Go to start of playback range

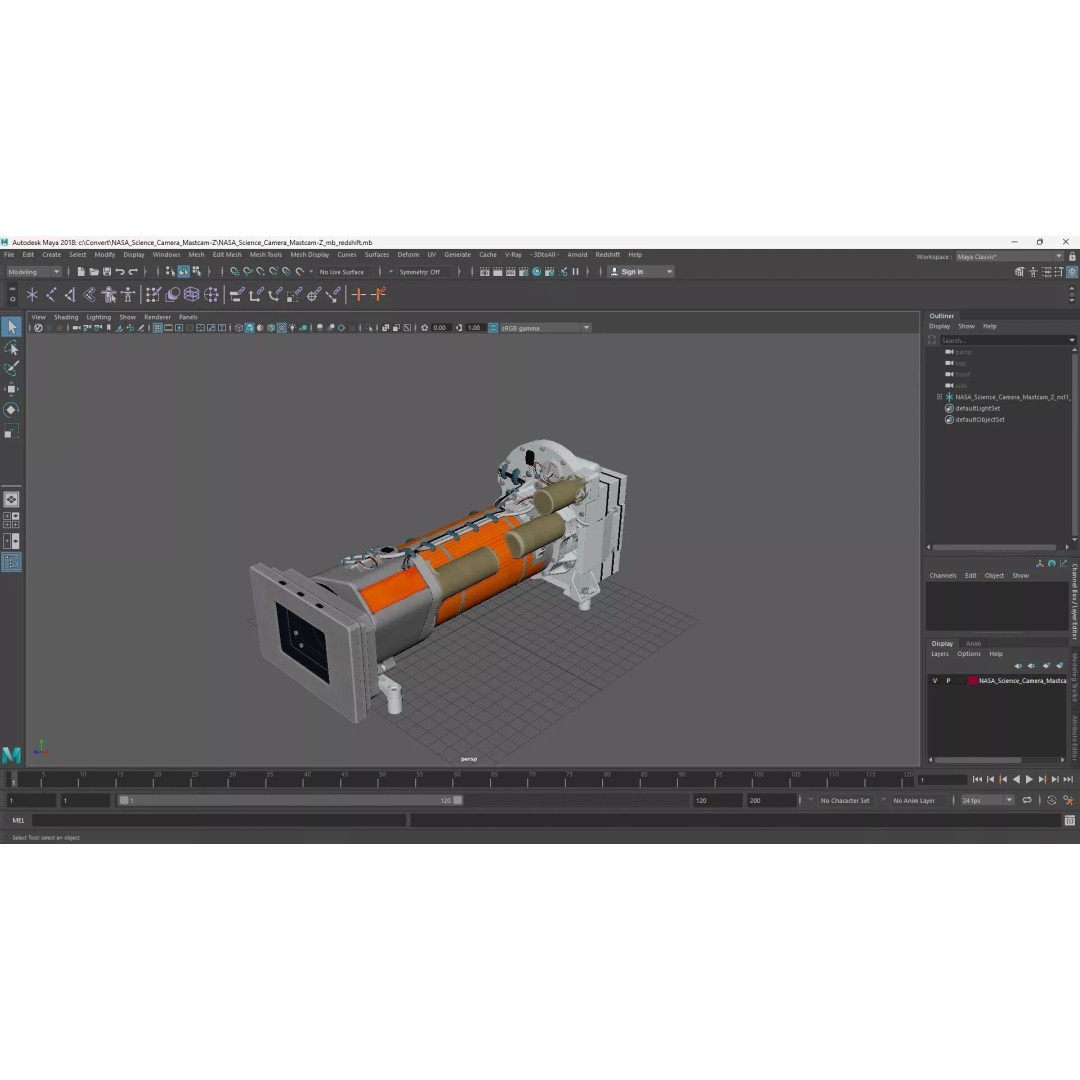[x=977, y=779]
